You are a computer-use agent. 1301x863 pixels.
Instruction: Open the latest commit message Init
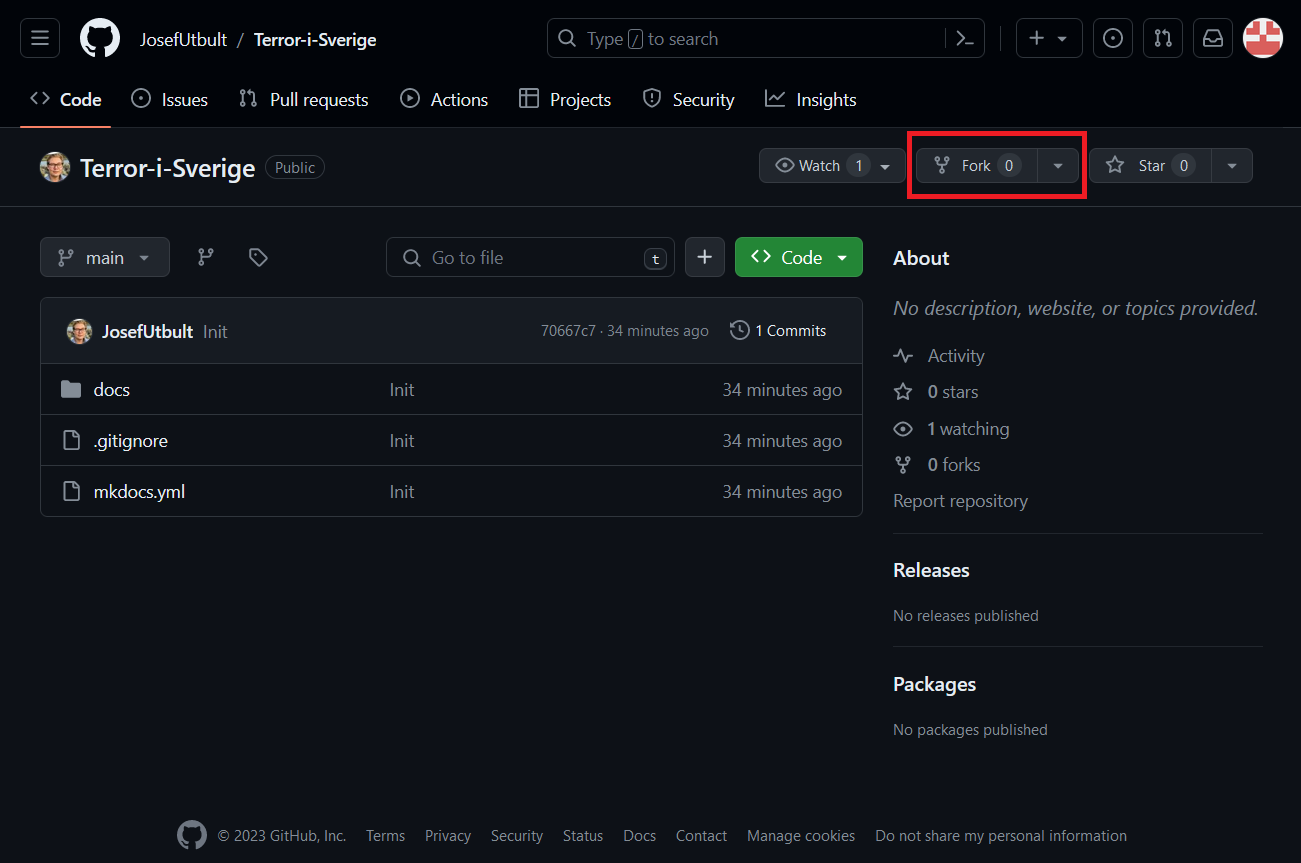(215, 331)
